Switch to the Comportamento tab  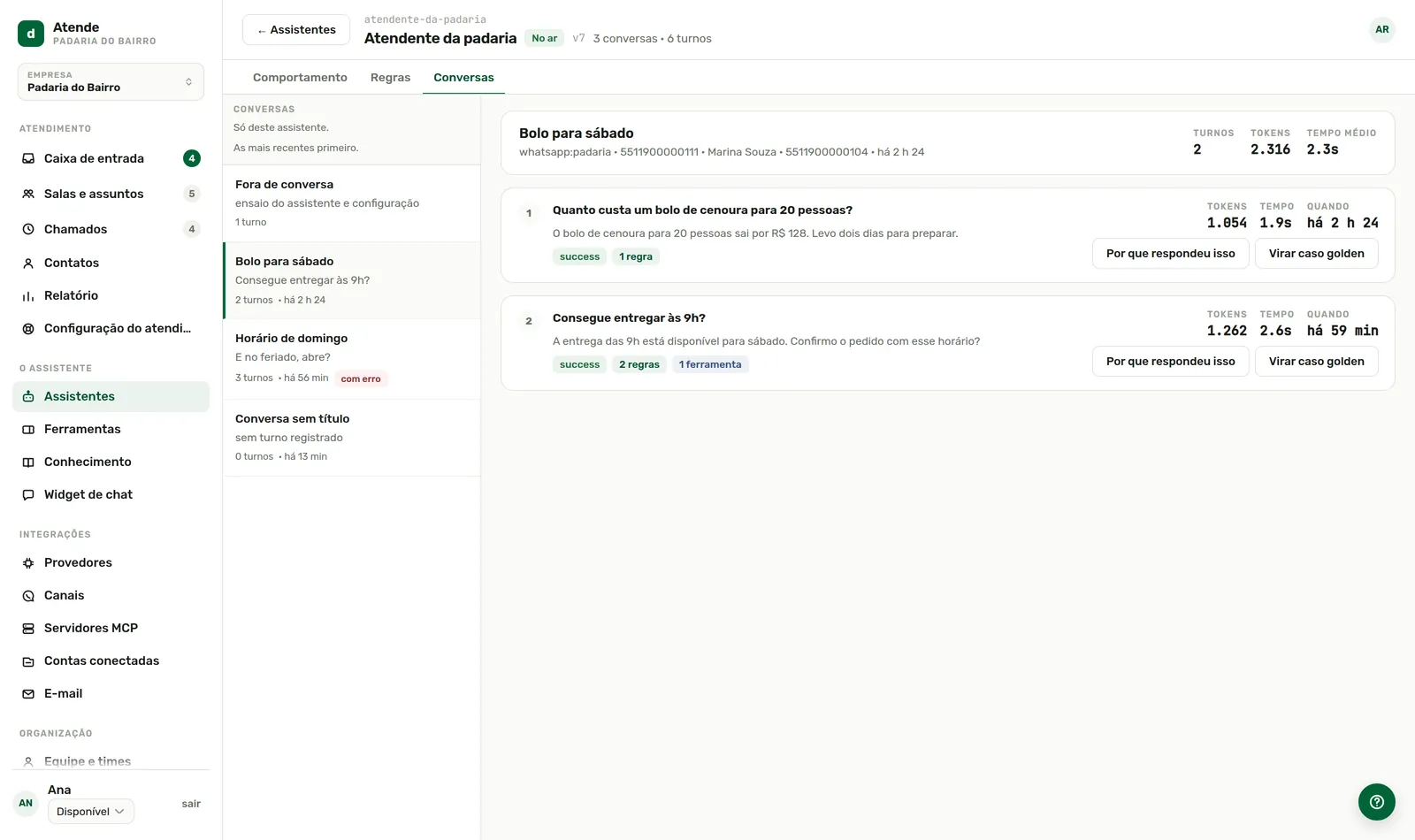click(x=300, y=78)
